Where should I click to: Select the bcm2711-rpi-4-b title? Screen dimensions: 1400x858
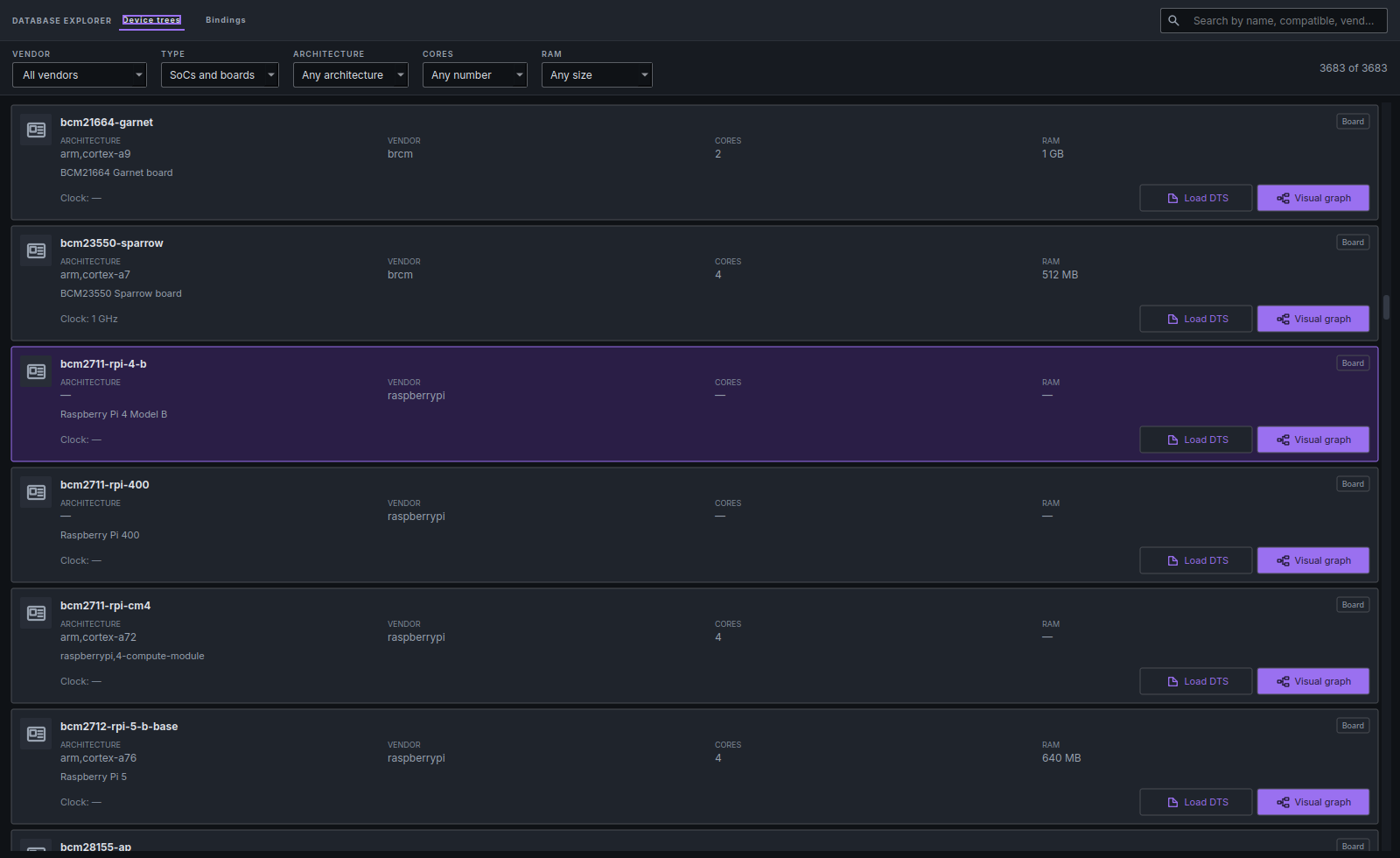103,364
